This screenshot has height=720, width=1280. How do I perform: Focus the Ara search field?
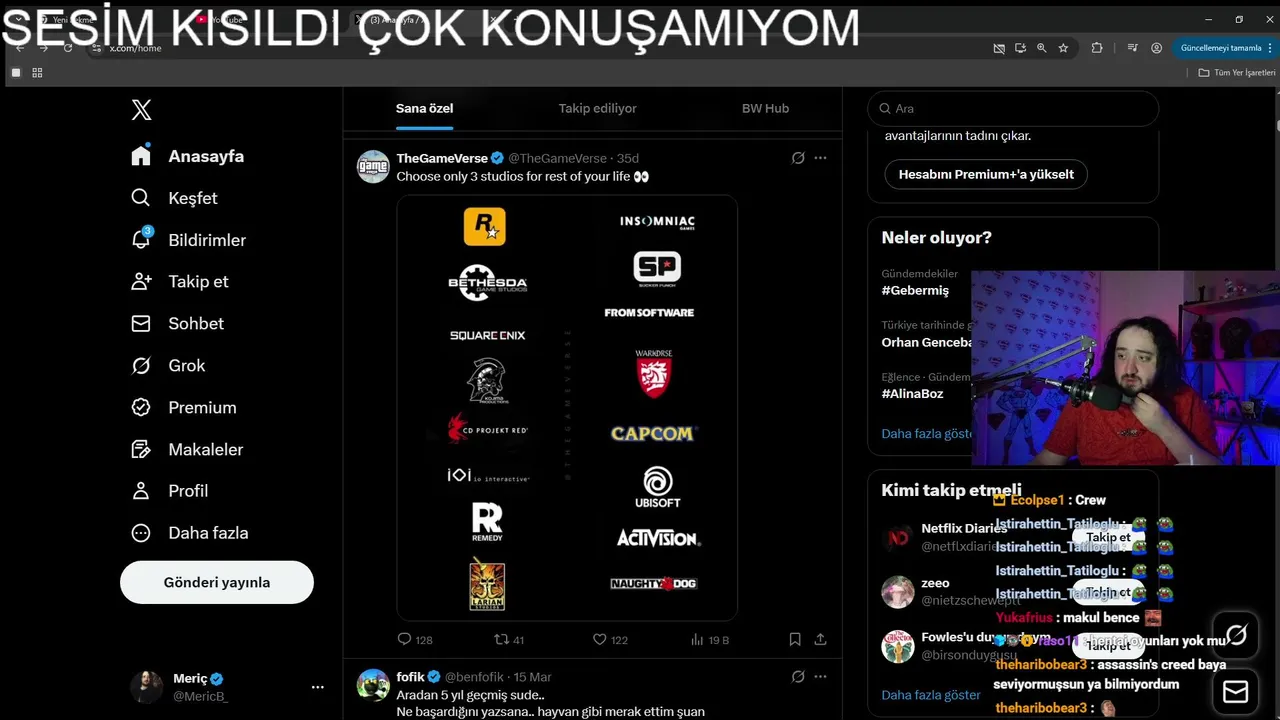[1013, 108]
